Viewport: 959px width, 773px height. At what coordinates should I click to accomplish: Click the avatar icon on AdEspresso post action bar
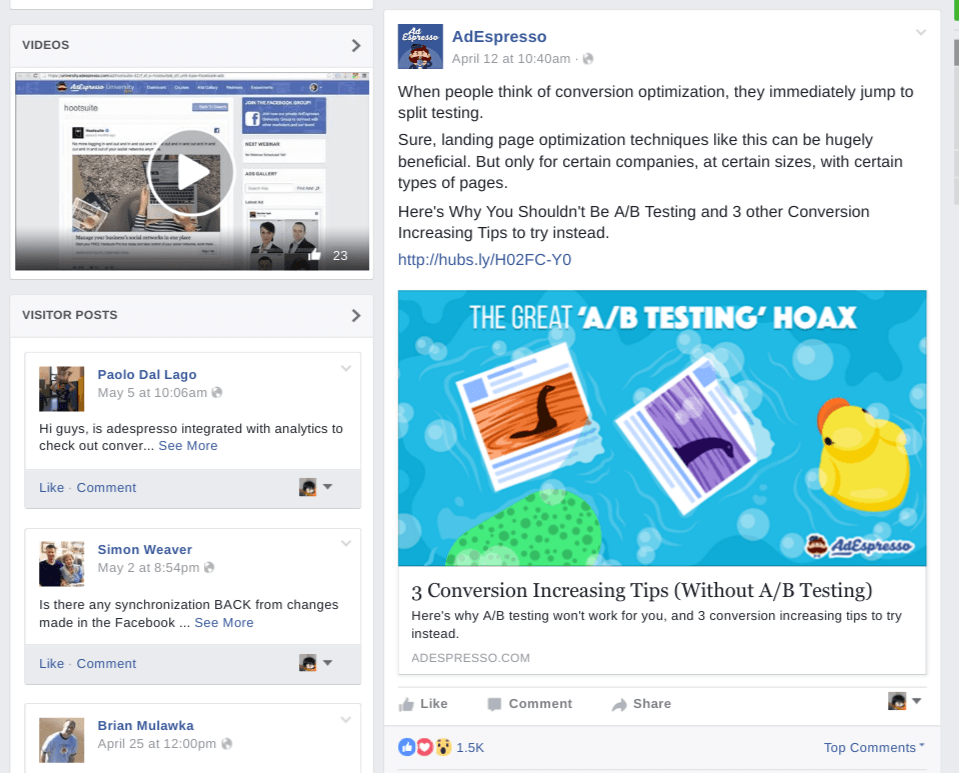[897, 701]
